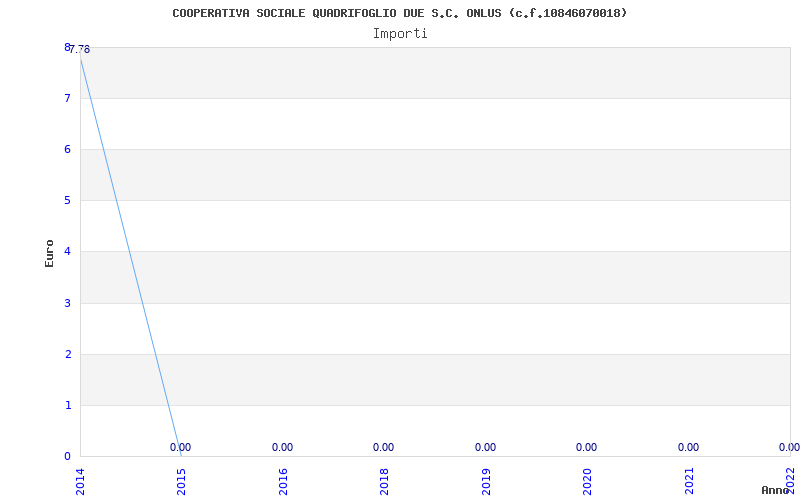Select the 2016 x-axis label

click(x=283, y=482)
